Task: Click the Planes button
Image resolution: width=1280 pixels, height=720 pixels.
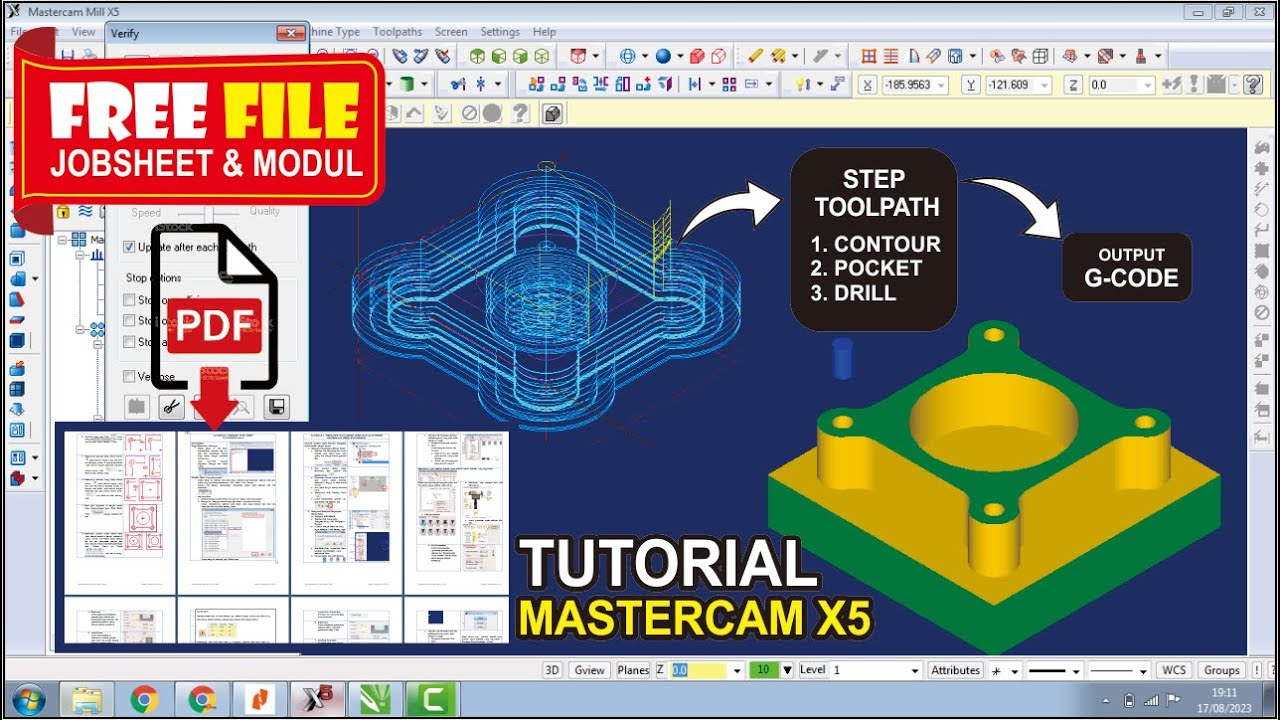Action: 633,670
